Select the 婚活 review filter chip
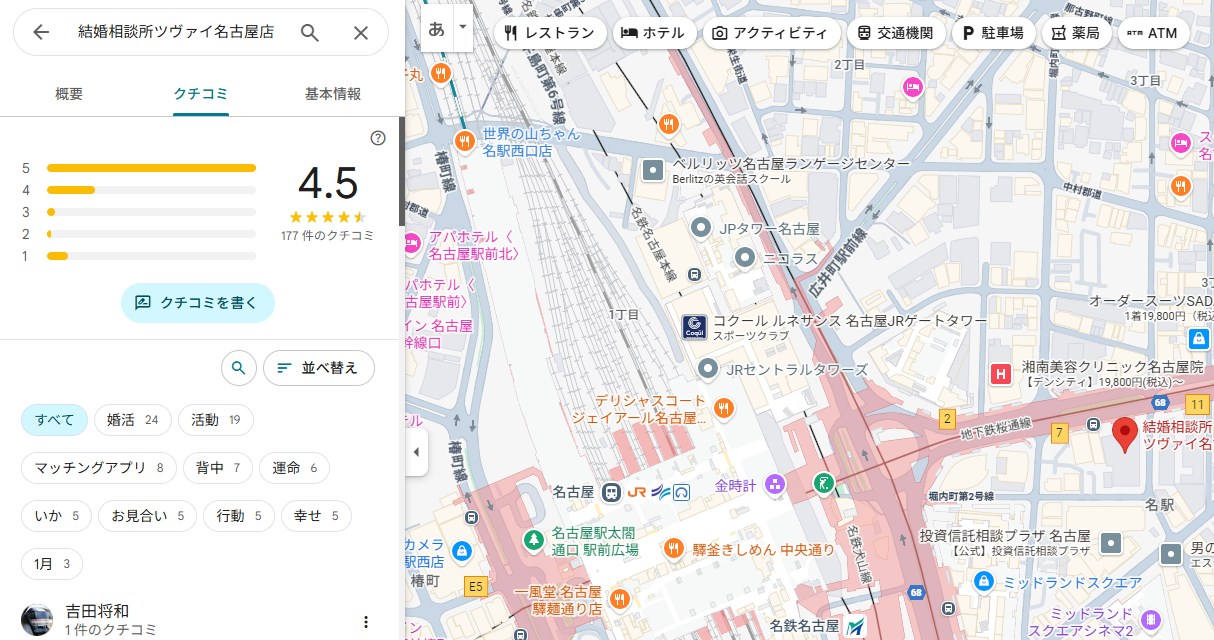1214x640 pixels. click(133, 420)
